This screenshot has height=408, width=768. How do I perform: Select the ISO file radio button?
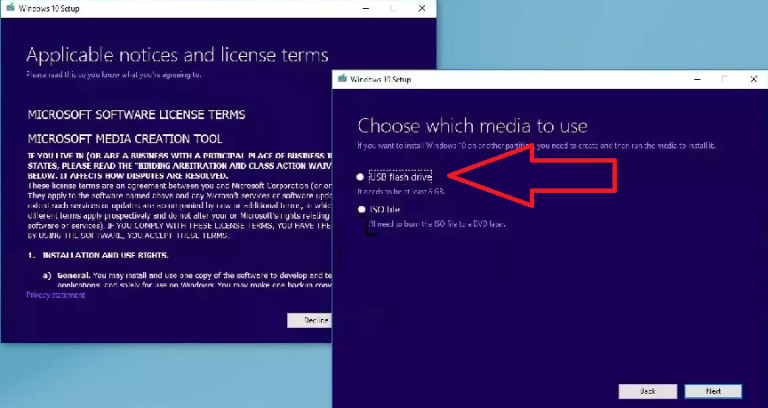[x=361, y=210]
